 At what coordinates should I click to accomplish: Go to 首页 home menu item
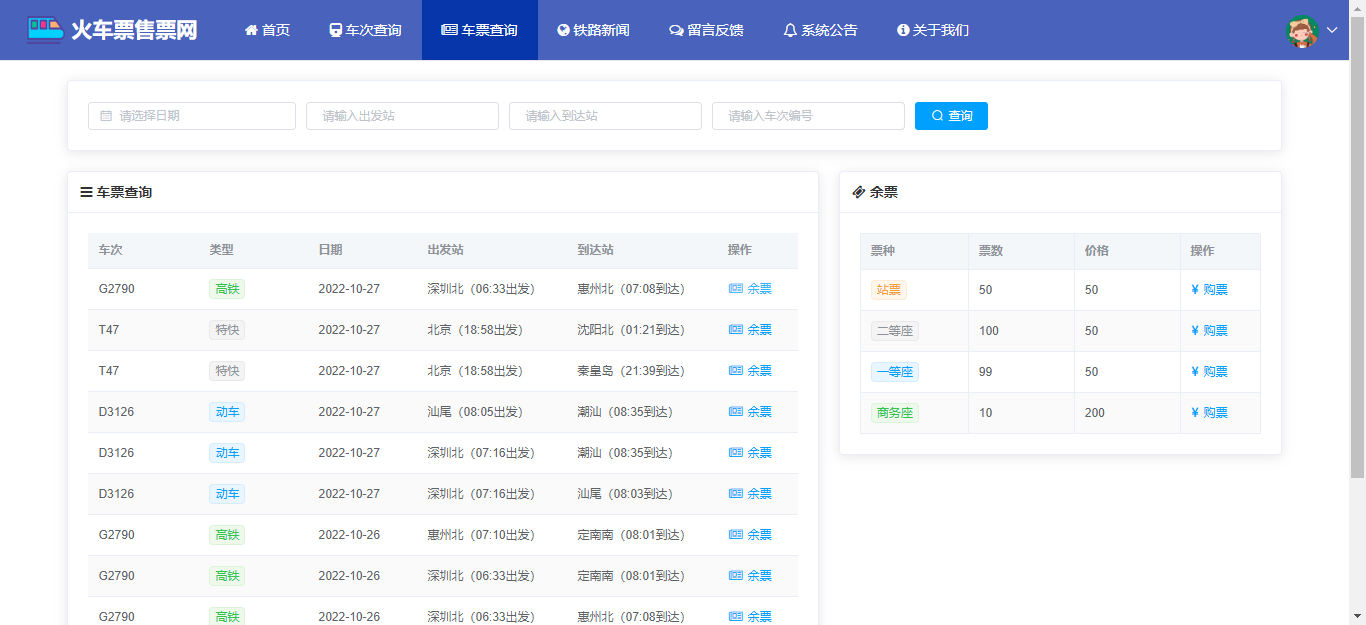click(x=267, y=30)
